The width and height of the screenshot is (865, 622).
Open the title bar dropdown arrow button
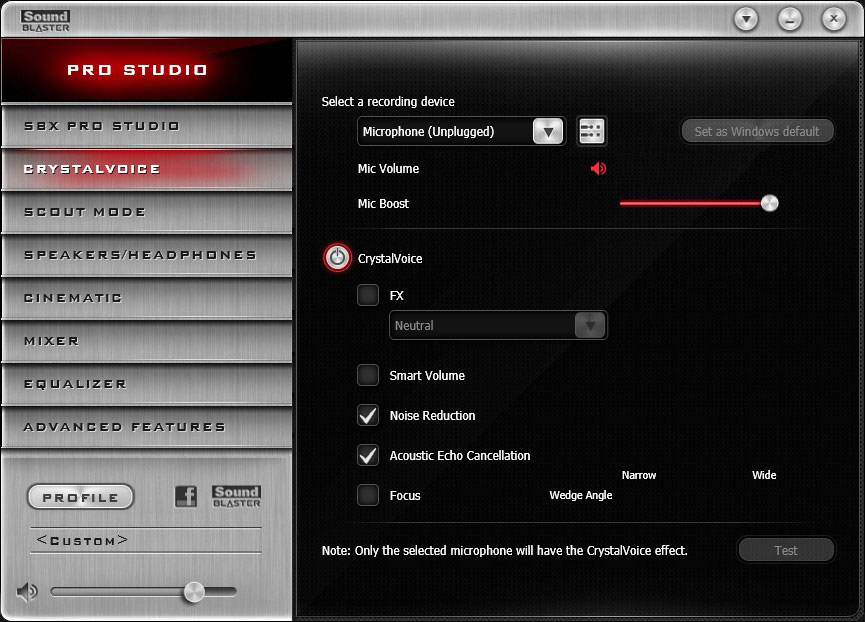(746, 20)
